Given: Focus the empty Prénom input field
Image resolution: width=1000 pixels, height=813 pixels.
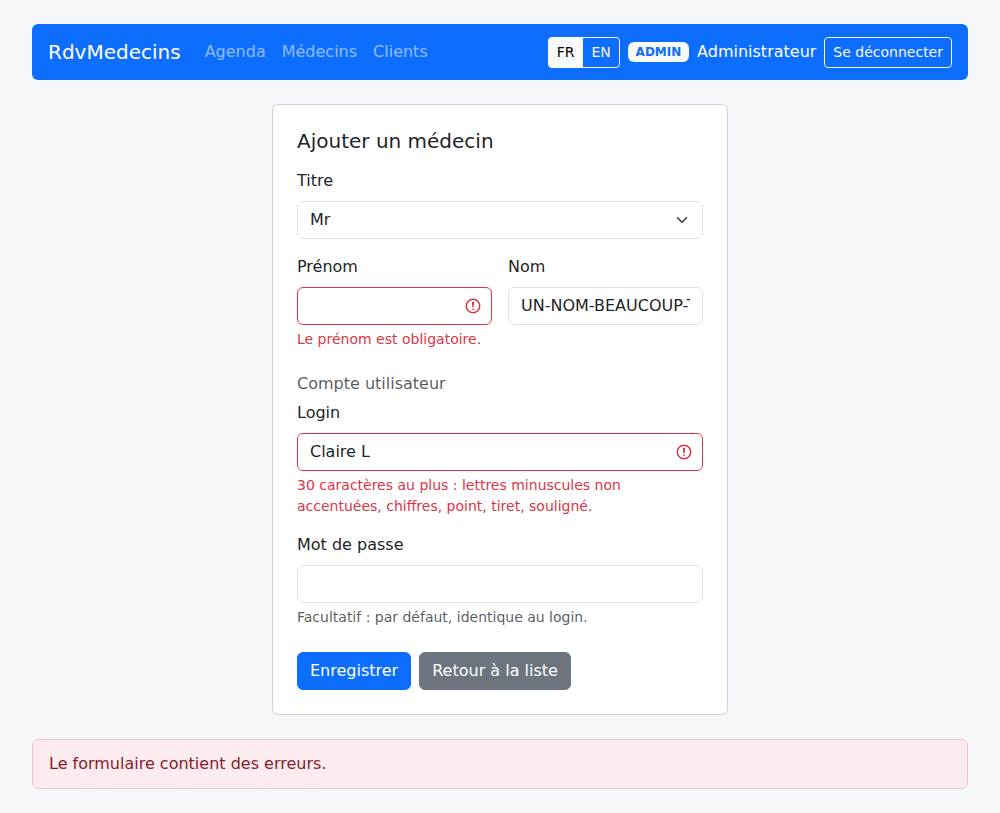Looking at the screenshot, I should tap(394, 306).
